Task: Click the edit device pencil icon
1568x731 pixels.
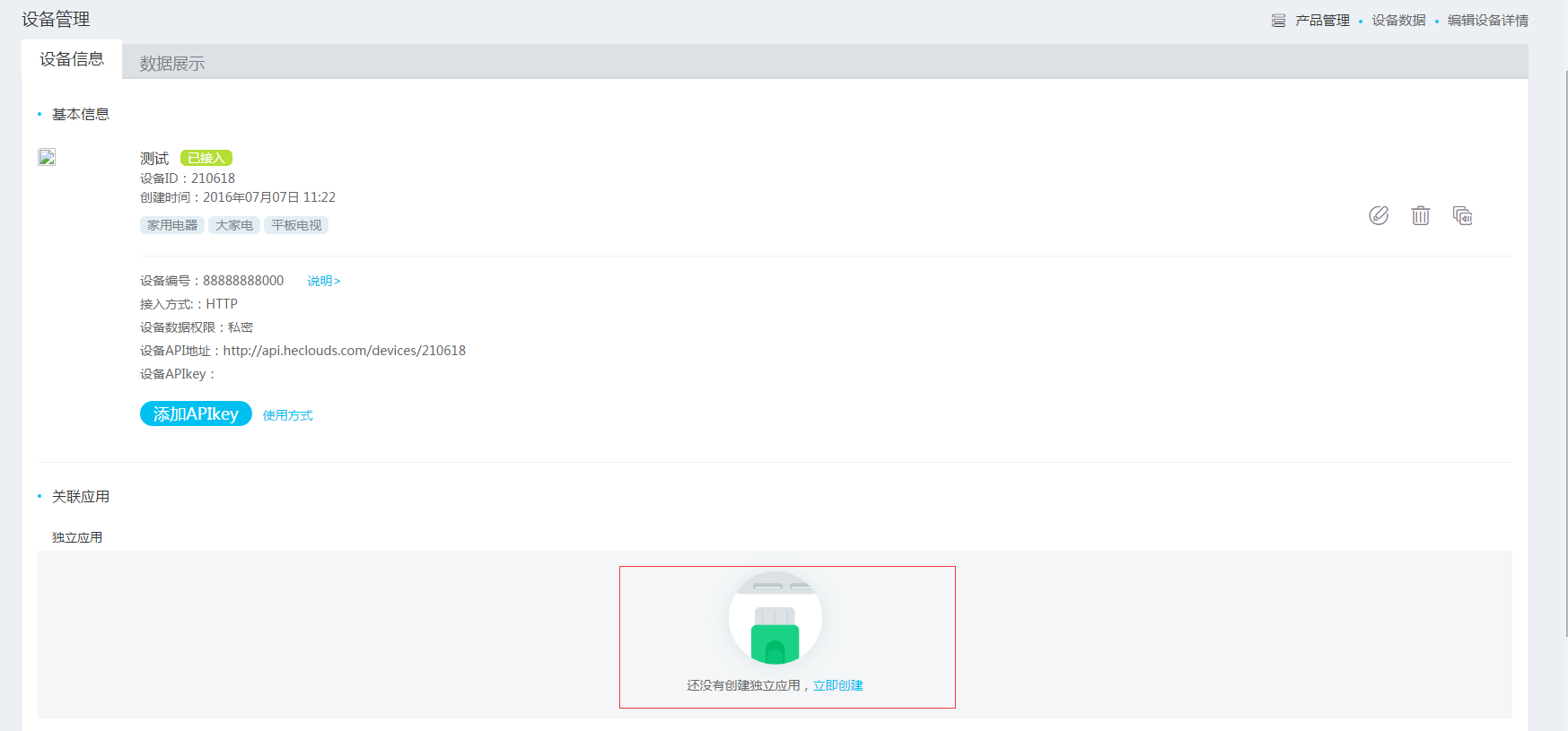Action: 1379,215
